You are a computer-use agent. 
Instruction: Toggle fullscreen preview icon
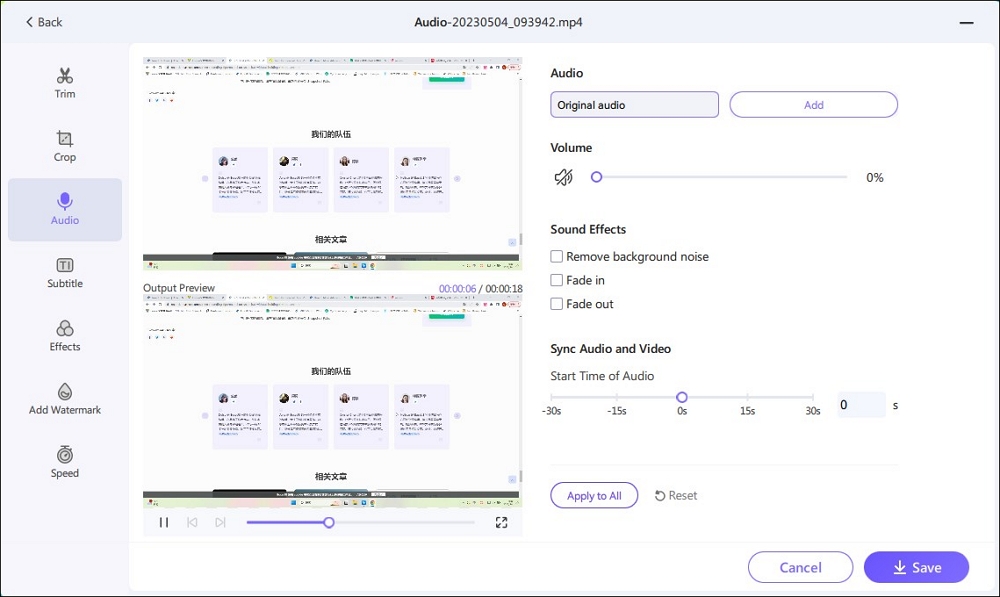(501, 522)
